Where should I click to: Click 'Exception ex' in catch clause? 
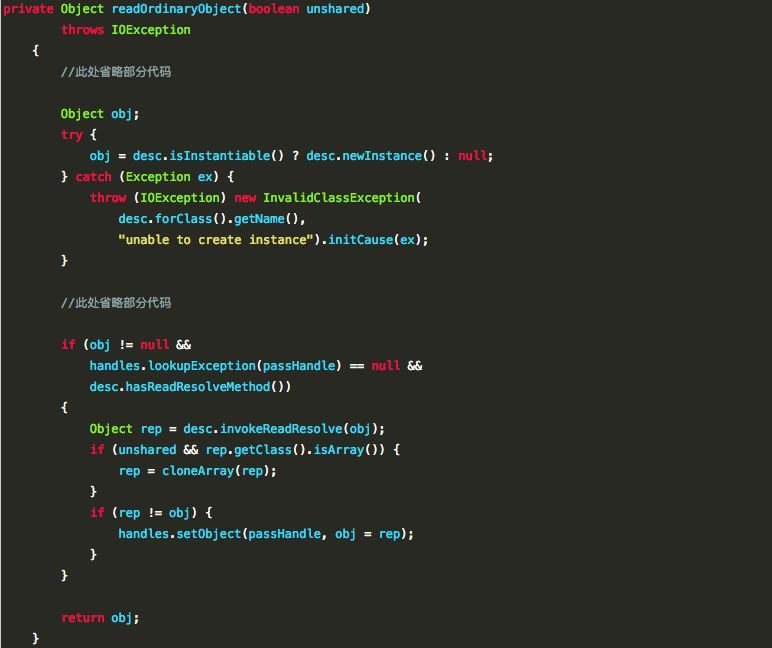(169, 177)
